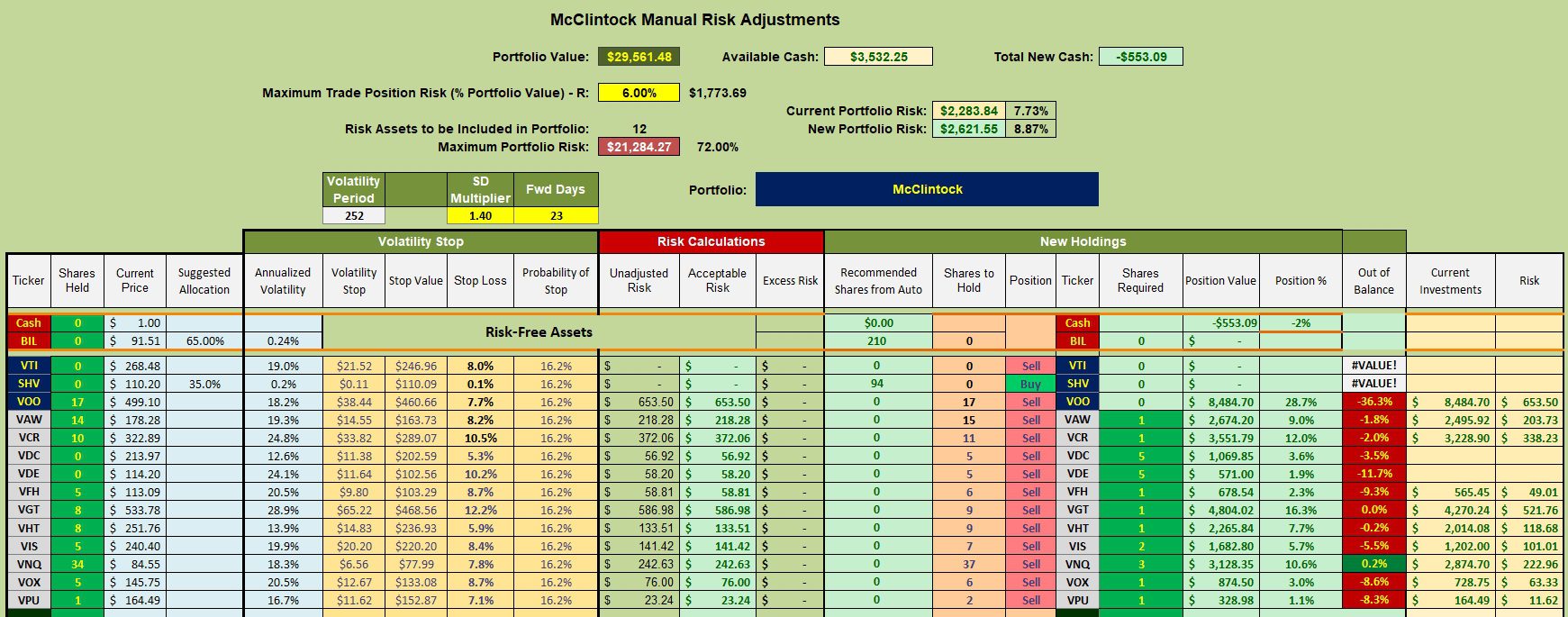
Task: Click VAW shares held value 14
Action: pos(77,421)
